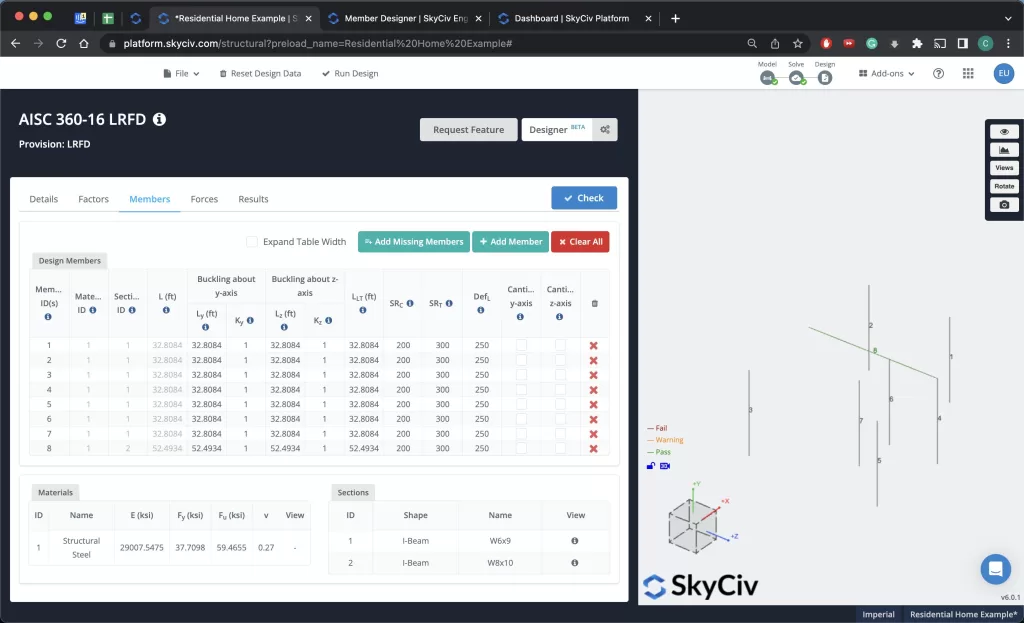
Task: Edit Ly value for member 8
Action: click(x=206, y=448)
